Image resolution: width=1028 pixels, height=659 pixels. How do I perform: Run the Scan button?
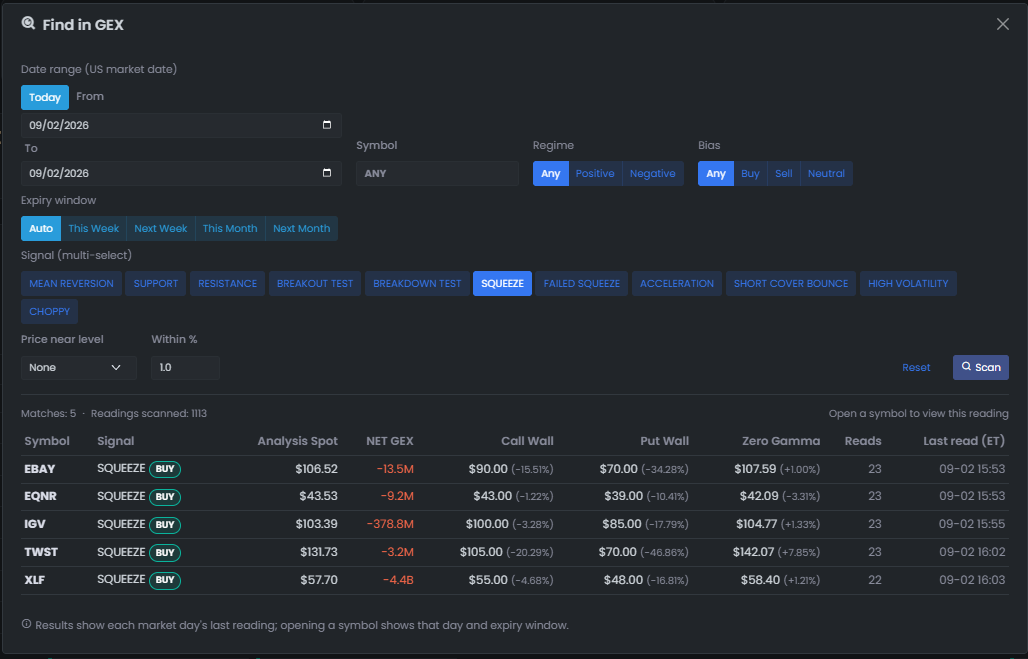click(x=980, y=367)
